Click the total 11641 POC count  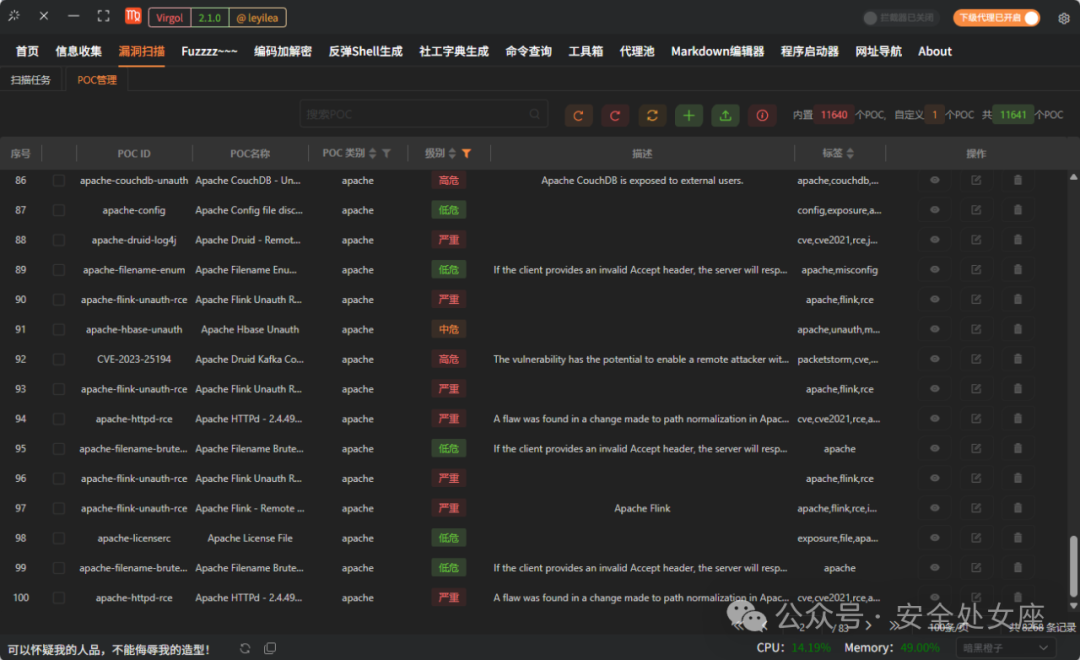pyautogui.click(x=1013, y=115)
